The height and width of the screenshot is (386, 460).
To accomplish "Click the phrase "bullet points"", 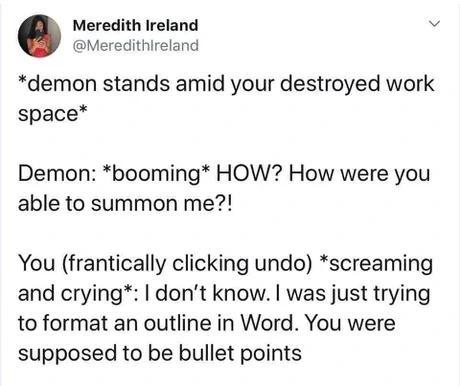I will [240, 354].
